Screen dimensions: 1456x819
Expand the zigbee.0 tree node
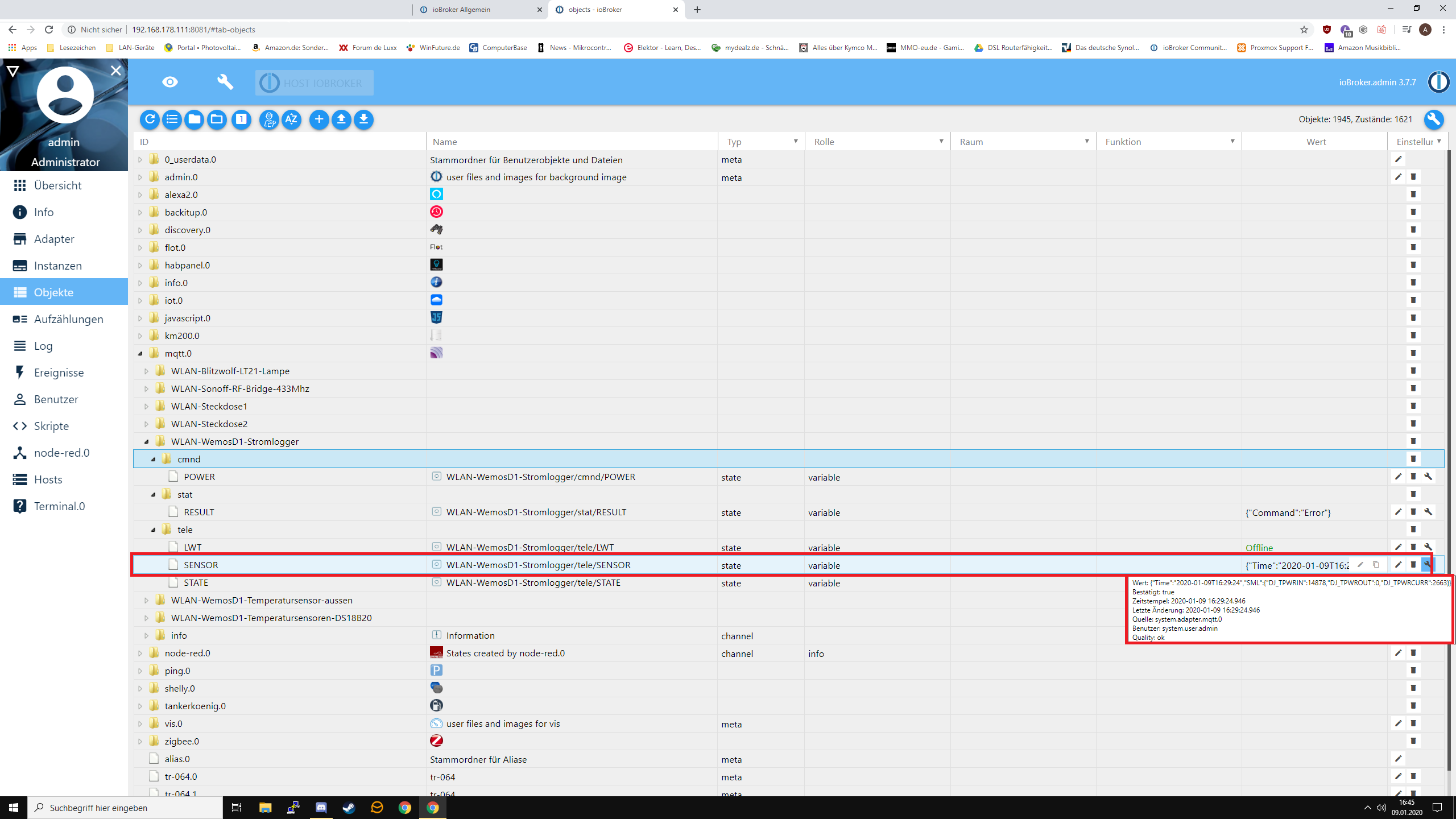140,741
